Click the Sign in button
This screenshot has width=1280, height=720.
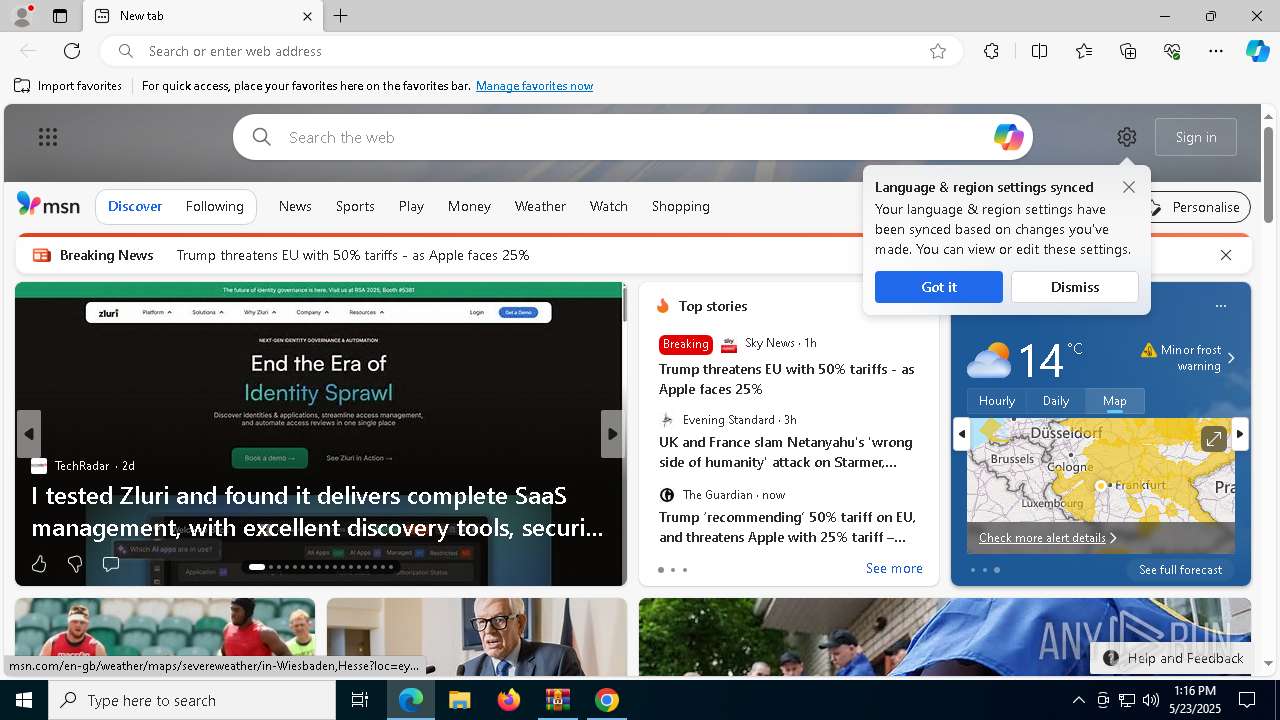(x=1196, y=137)
